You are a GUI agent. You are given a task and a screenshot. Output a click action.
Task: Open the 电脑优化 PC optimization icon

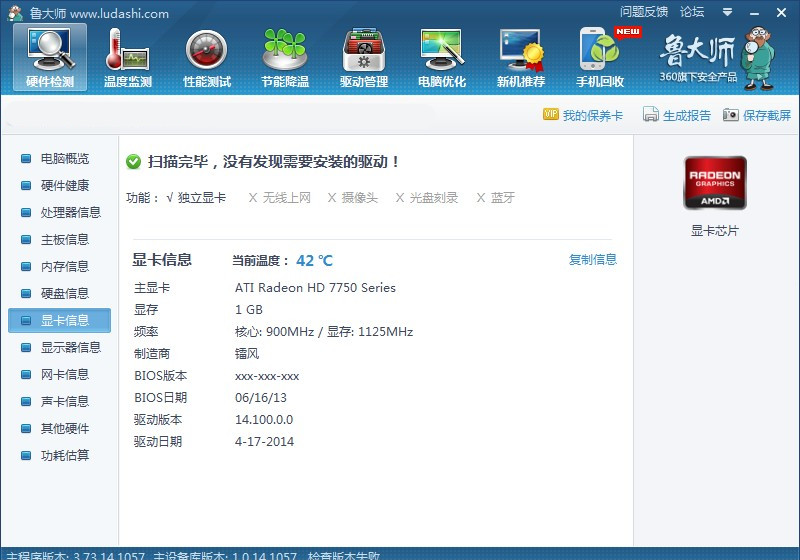pos(442,57)
